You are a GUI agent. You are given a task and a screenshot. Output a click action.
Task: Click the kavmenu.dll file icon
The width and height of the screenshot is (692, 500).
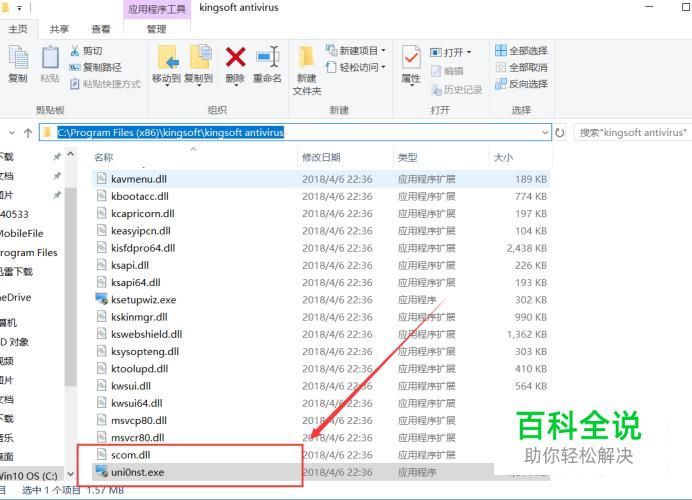click(102, 179)
